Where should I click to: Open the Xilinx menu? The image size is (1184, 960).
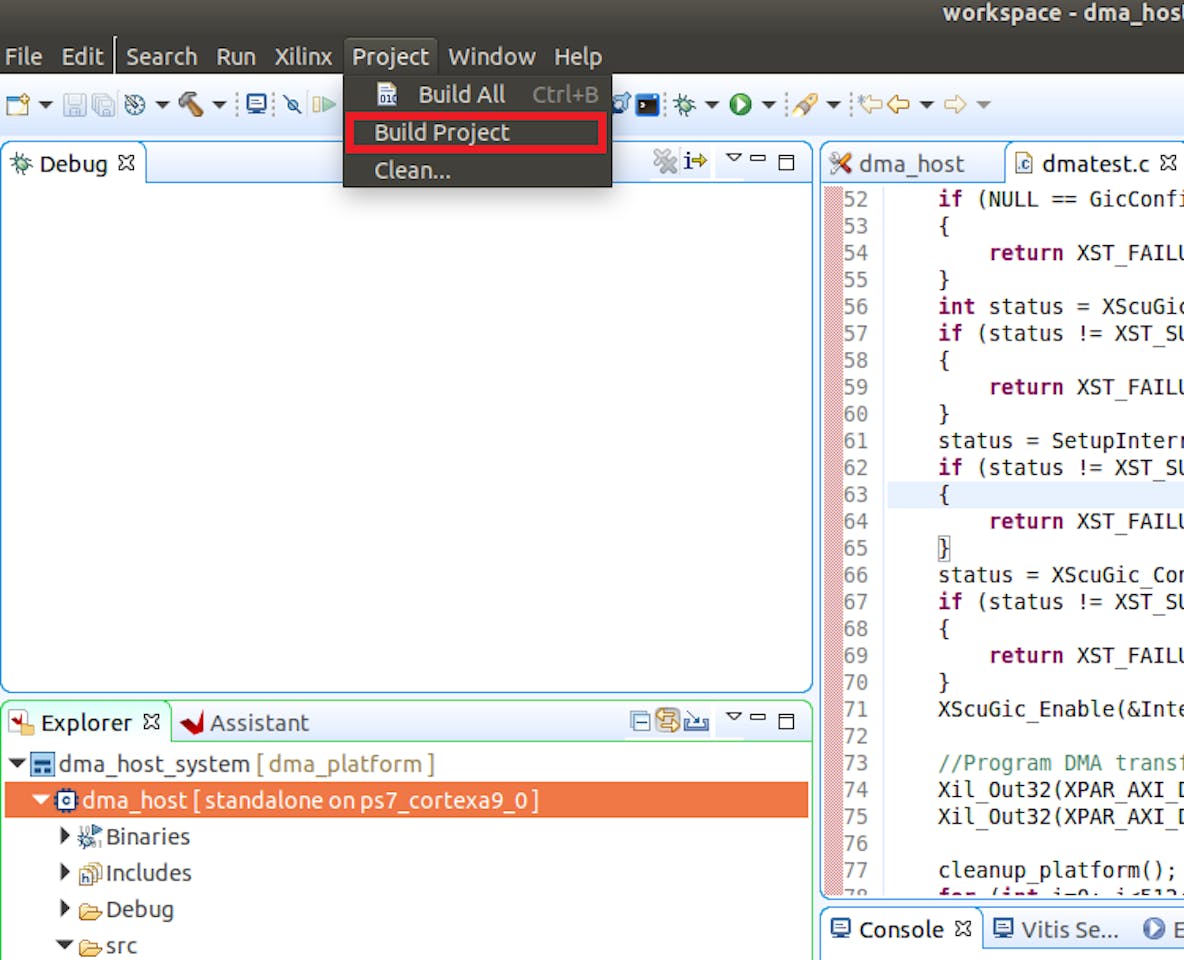[303, 56]
